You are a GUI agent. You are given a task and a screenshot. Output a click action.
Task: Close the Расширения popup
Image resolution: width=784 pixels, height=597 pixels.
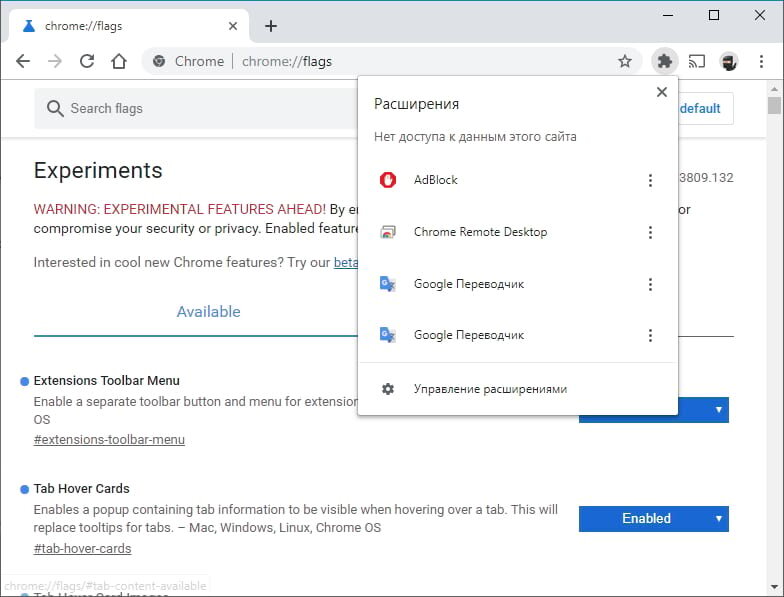pos(662,92)
